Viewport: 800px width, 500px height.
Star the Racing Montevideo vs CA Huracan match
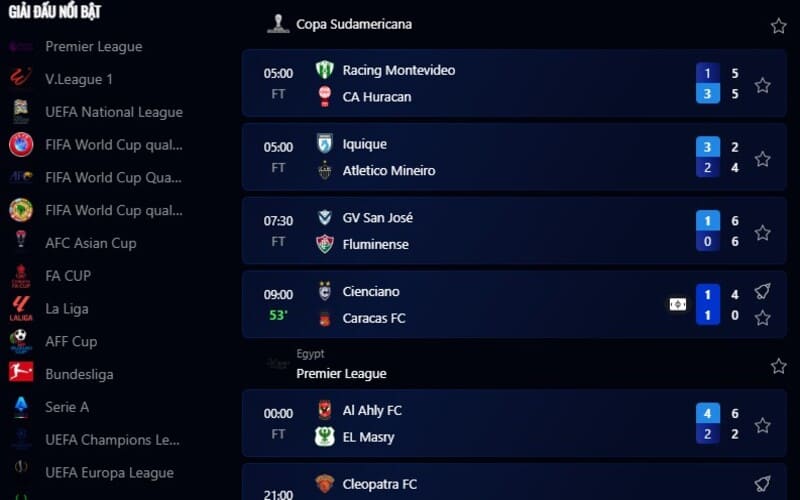coord(762,85)
